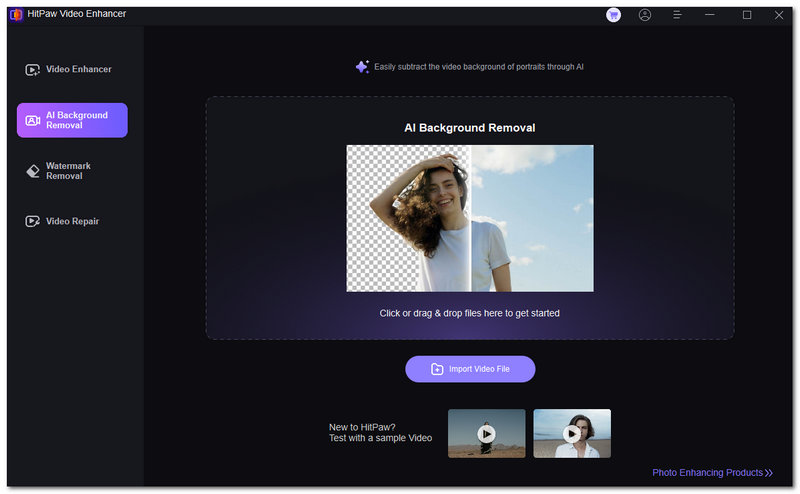Image resolution: width=800 pixels, height=494 pixels.
Task: Click the sparkle AI icon above drop zone
Action: coord(362,67)
